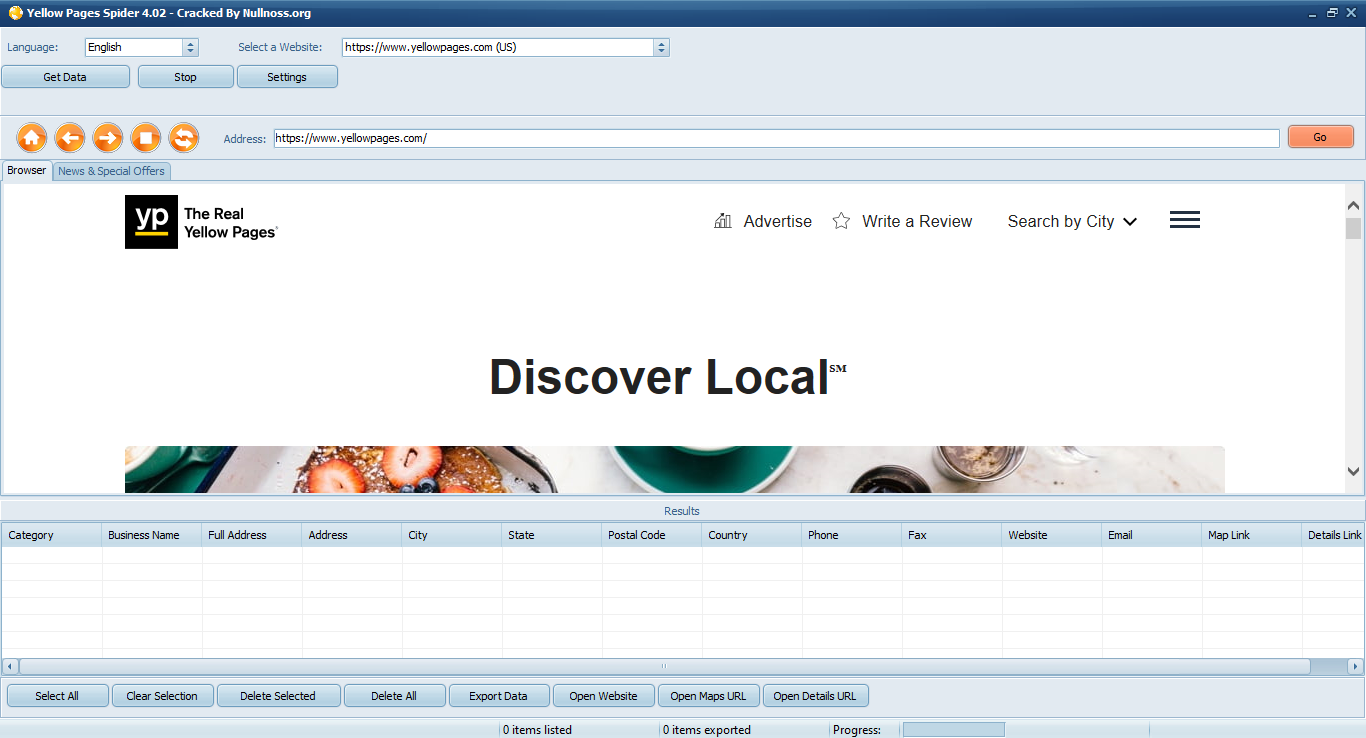Expand the Select a Website combo box

tap(660, 47)
